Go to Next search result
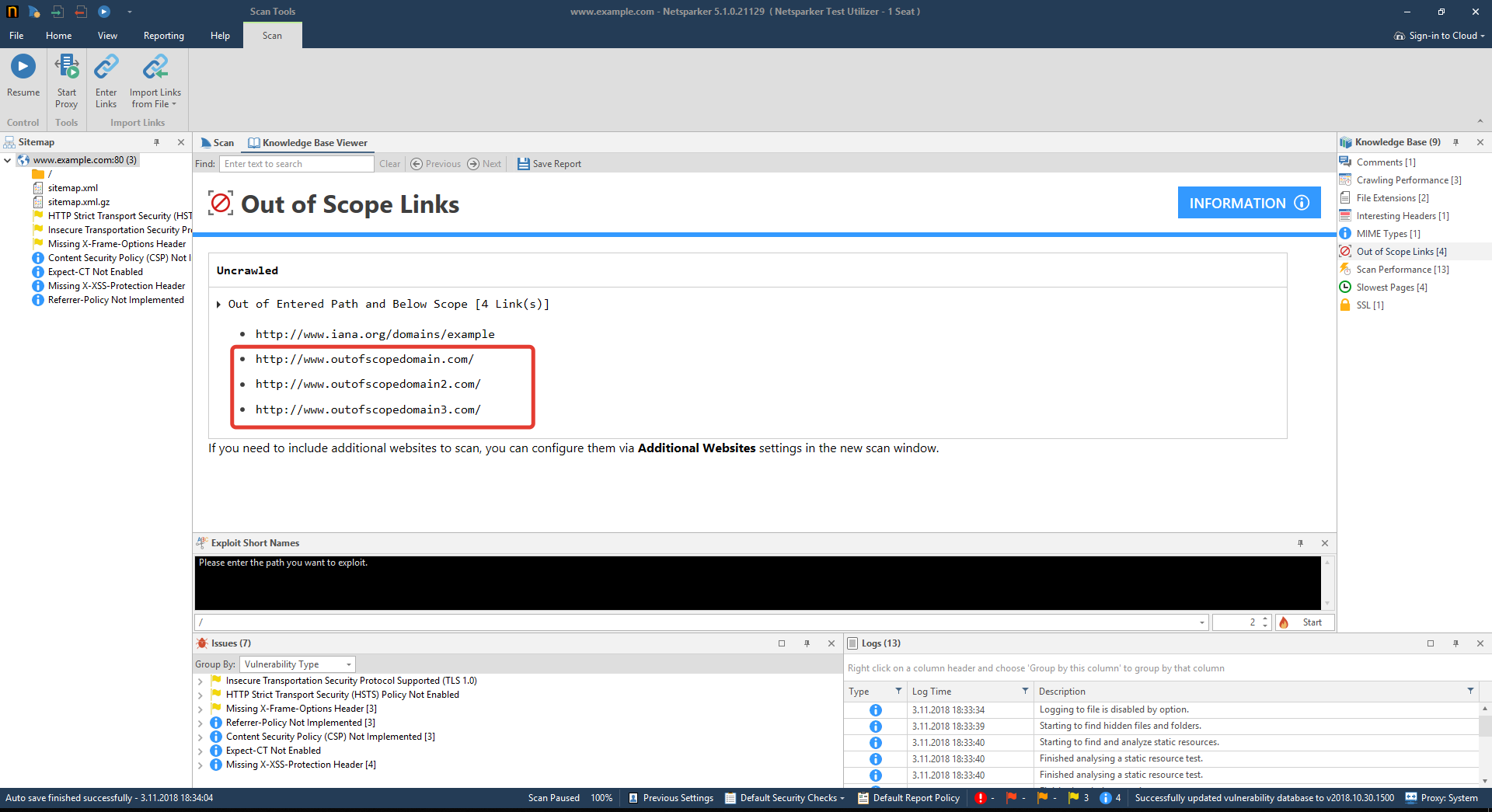This screenshot has height=812, width=1492. [484, 164]
